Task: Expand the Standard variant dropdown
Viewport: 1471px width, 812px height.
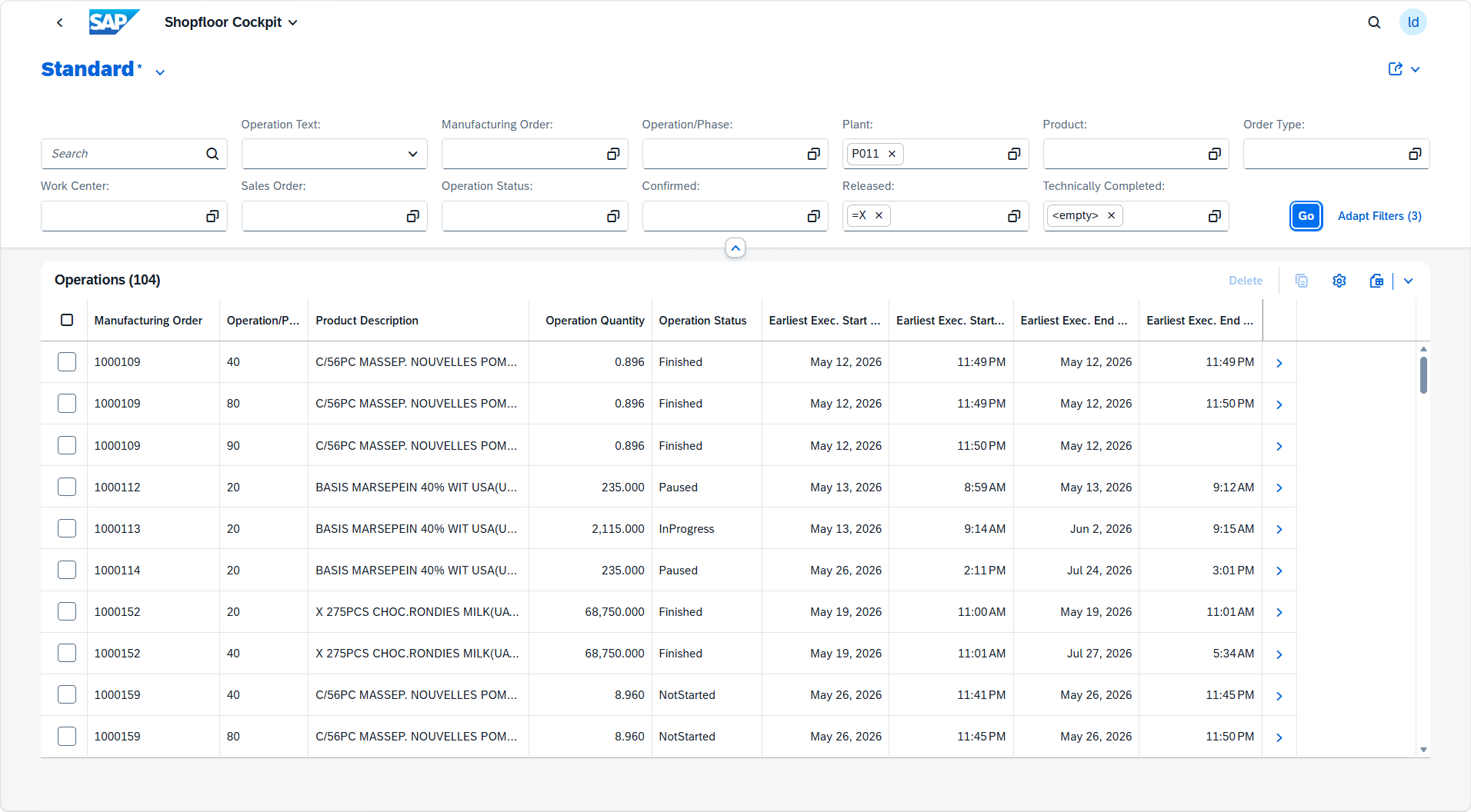Action: [x=160, y=72]
